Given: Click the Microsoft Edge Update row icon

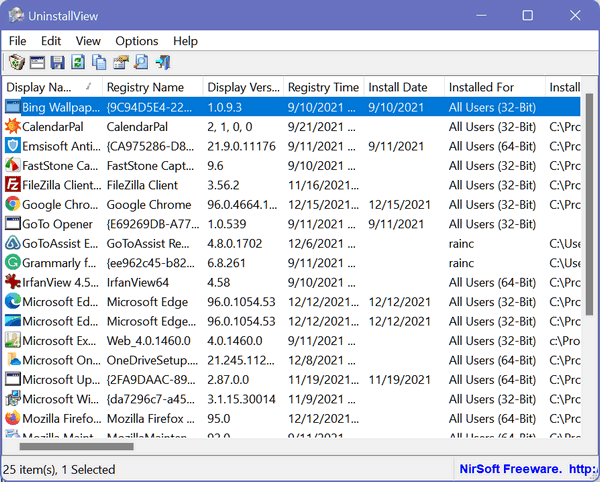Looking at the screenshot, I should (x=13, y=321).
